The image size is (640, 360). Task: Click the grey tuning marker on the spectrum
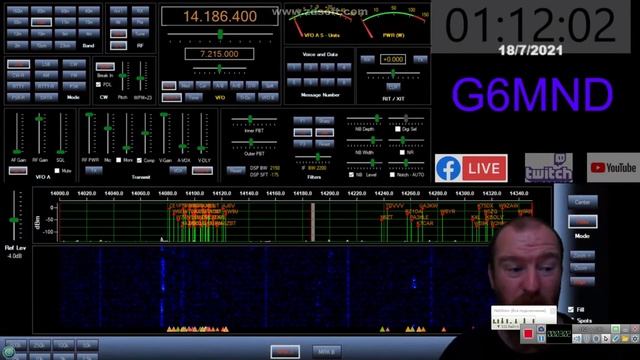[313, 222]
